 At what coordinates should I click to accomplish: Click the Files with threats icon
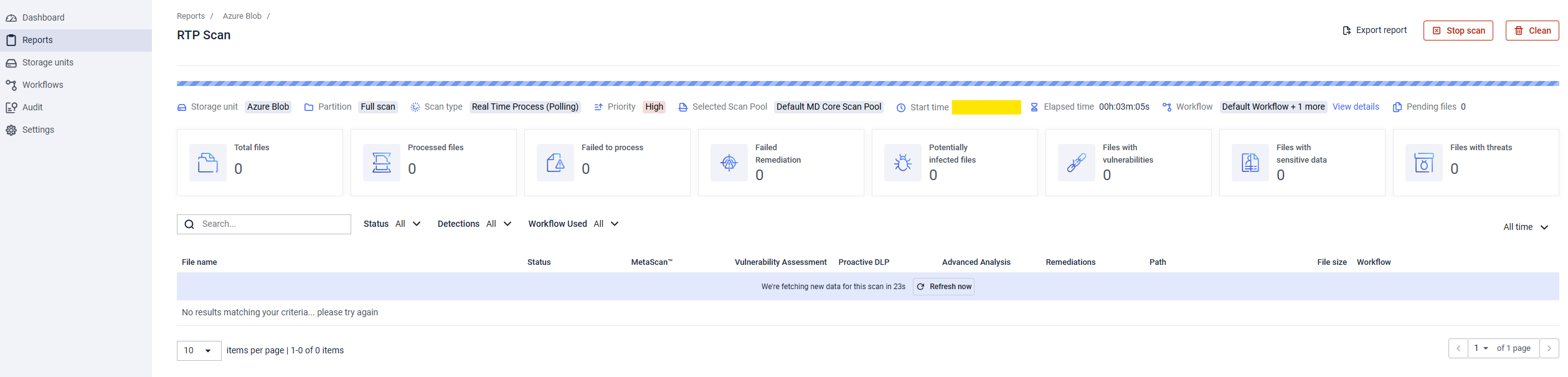coord(1424,163)
